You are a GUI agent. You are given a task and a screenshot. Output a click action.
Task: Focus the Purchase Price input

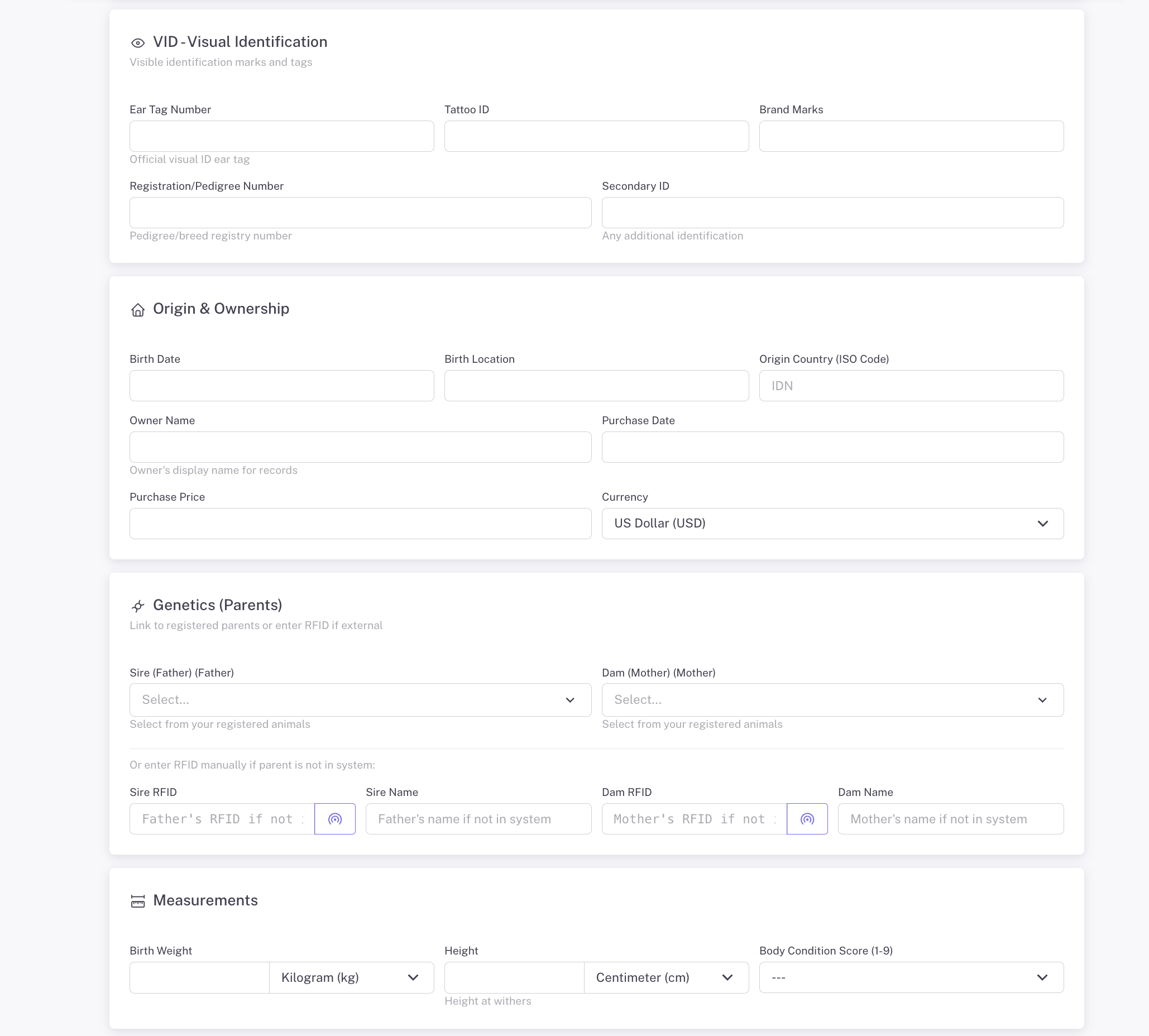coord(360,523)
